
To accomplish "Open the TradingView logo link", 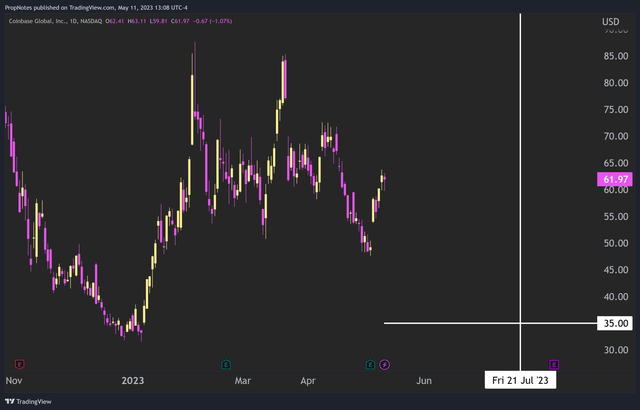I will tap(28, 401).
